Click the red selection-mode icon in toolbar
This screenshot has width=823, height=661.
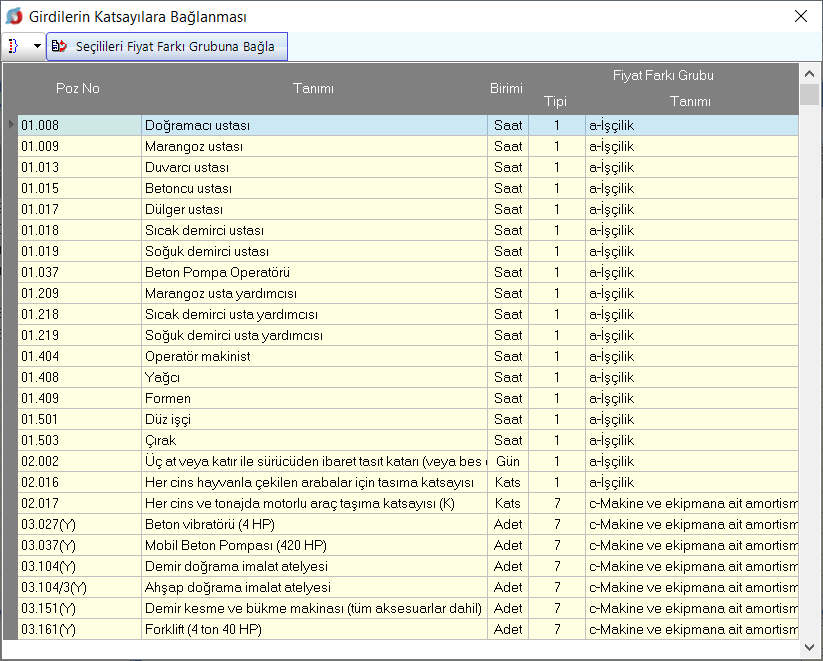coord(14,46)
